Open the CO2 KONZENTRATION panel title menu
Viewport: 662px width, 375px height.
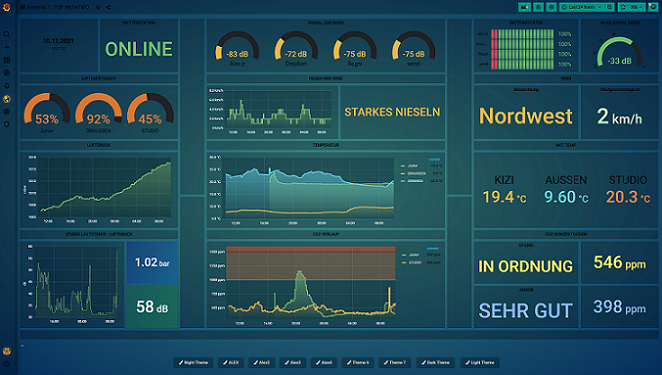[566, 234]
